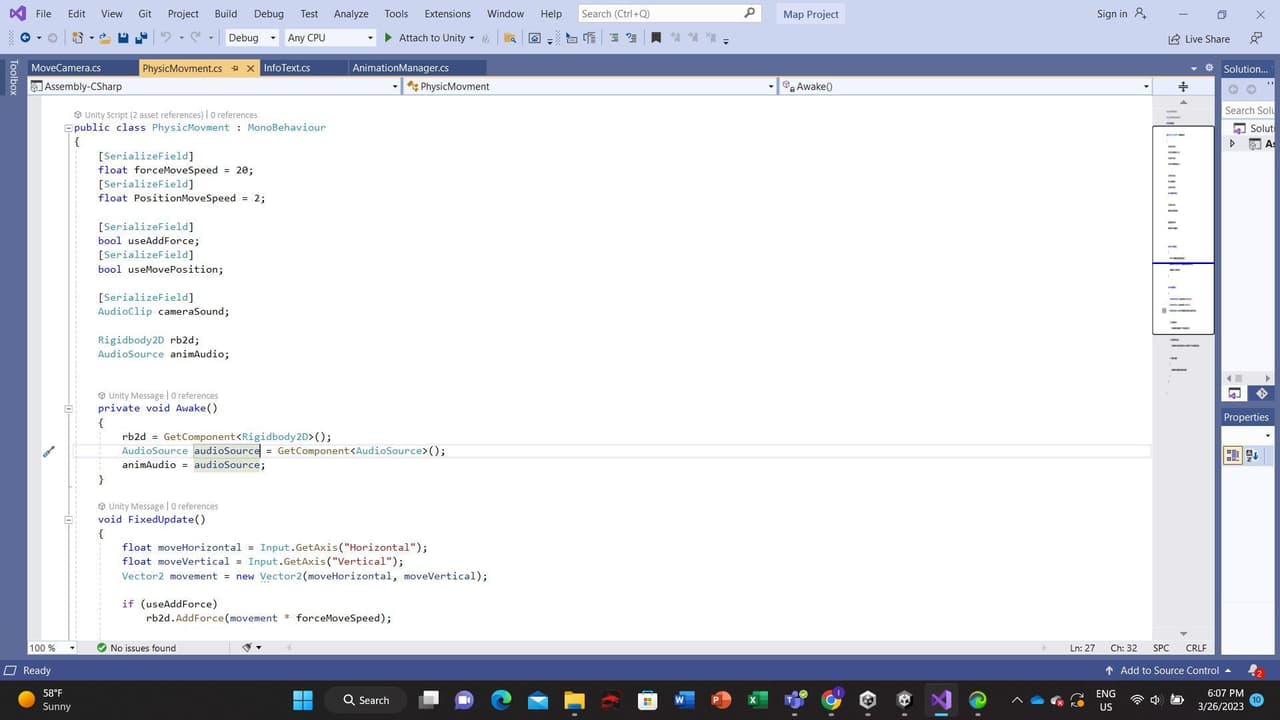This screenshot has height=720, width=1280.
Task: Open the editor tabs overflow dropdown
Action: (x=1194, y=68)
